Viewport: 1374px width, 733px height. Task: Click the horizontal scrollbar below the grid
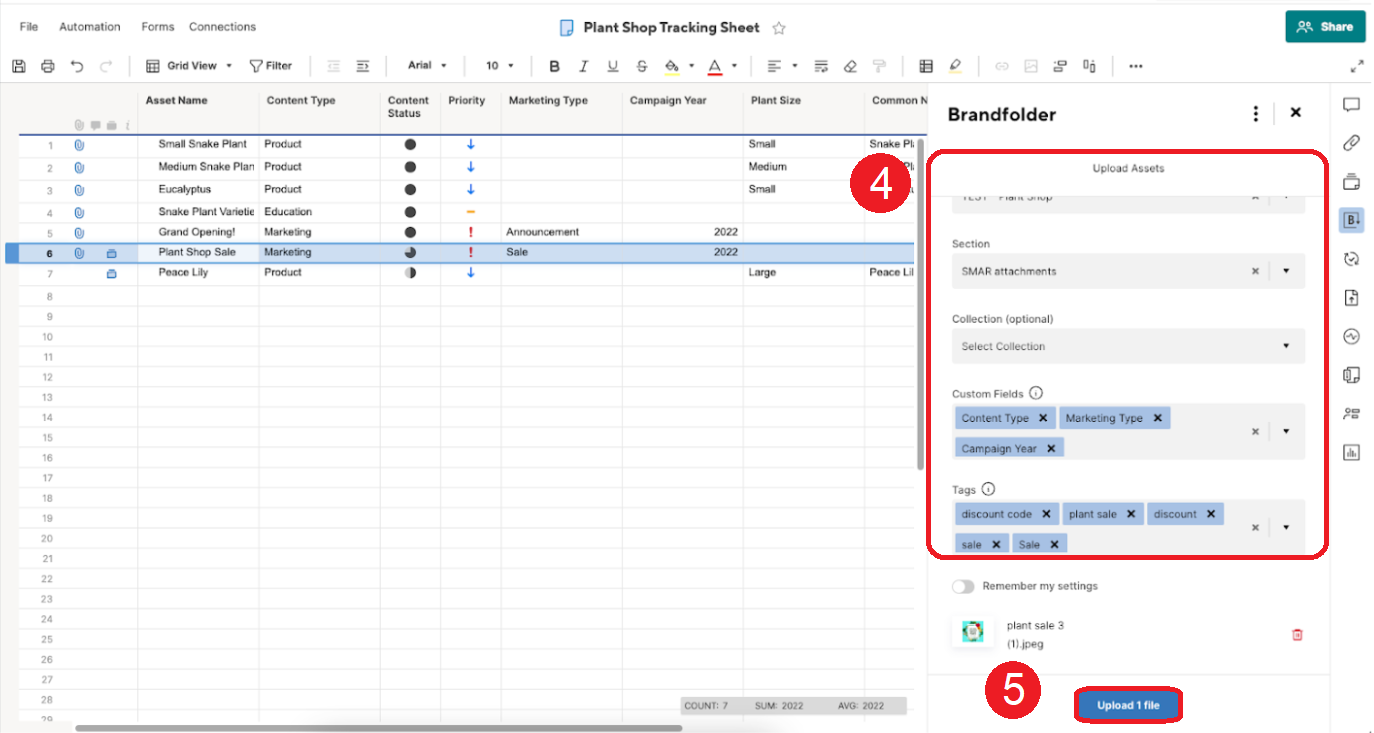(378, 728)
